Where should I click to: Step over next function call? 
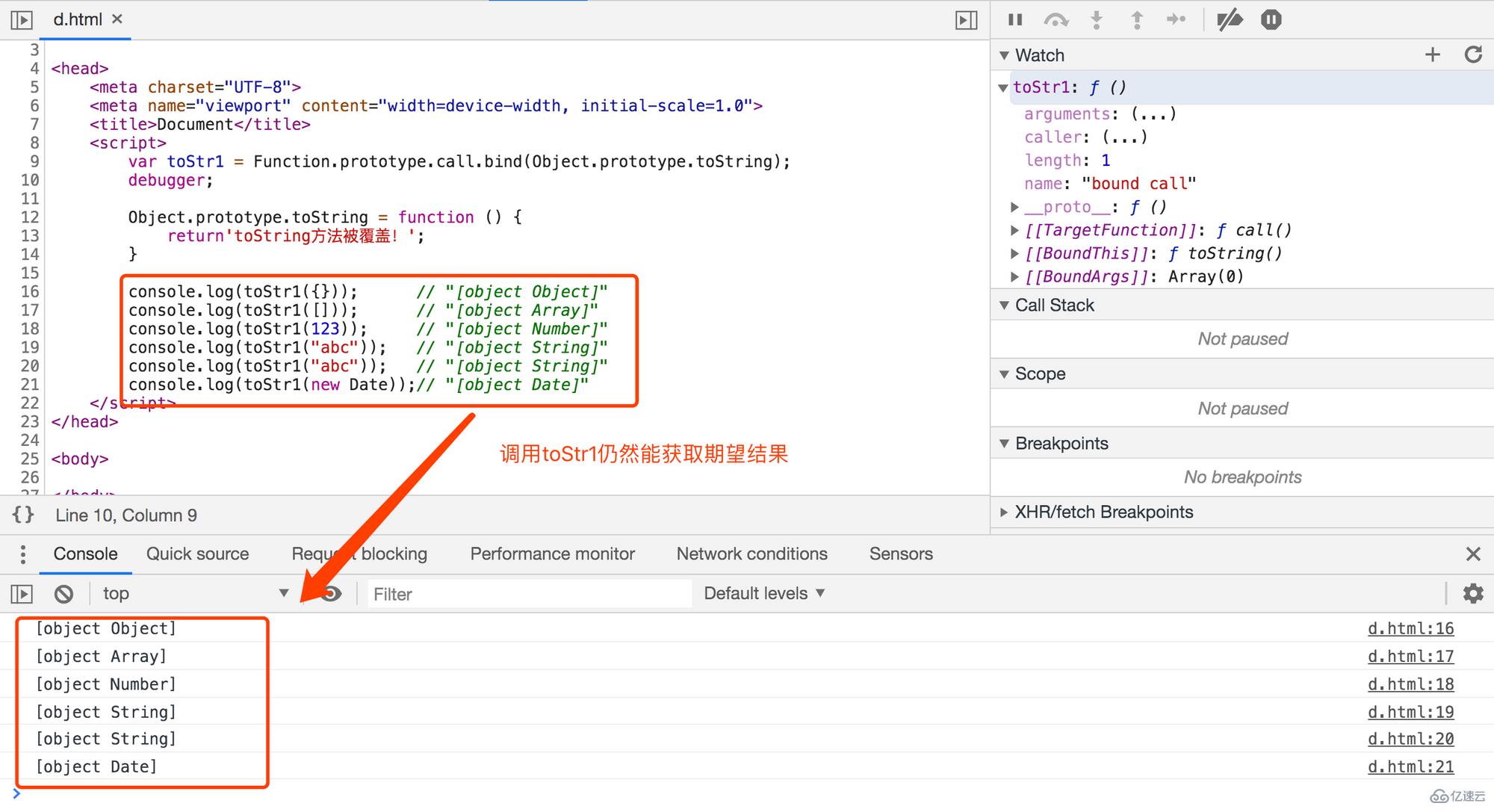pos(1056,20)
